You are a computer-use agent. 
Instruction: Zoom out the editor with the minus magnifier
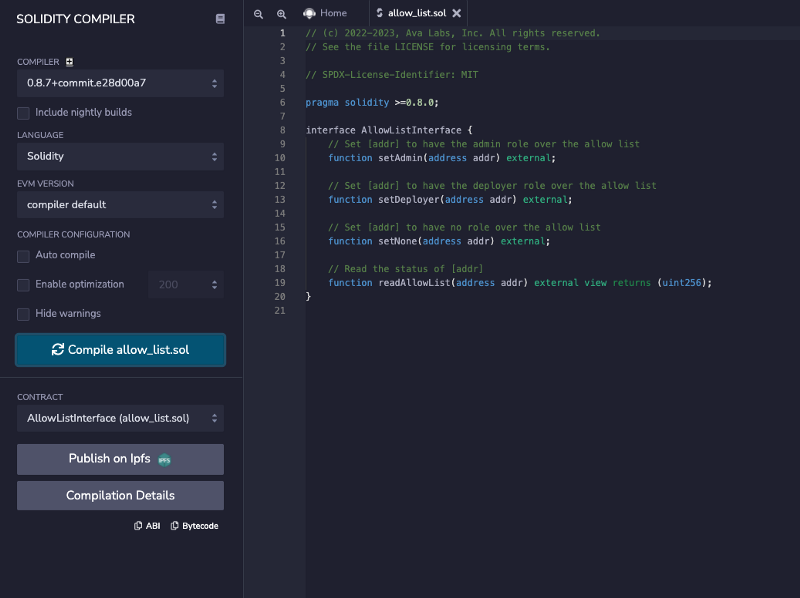pos(259,14)
